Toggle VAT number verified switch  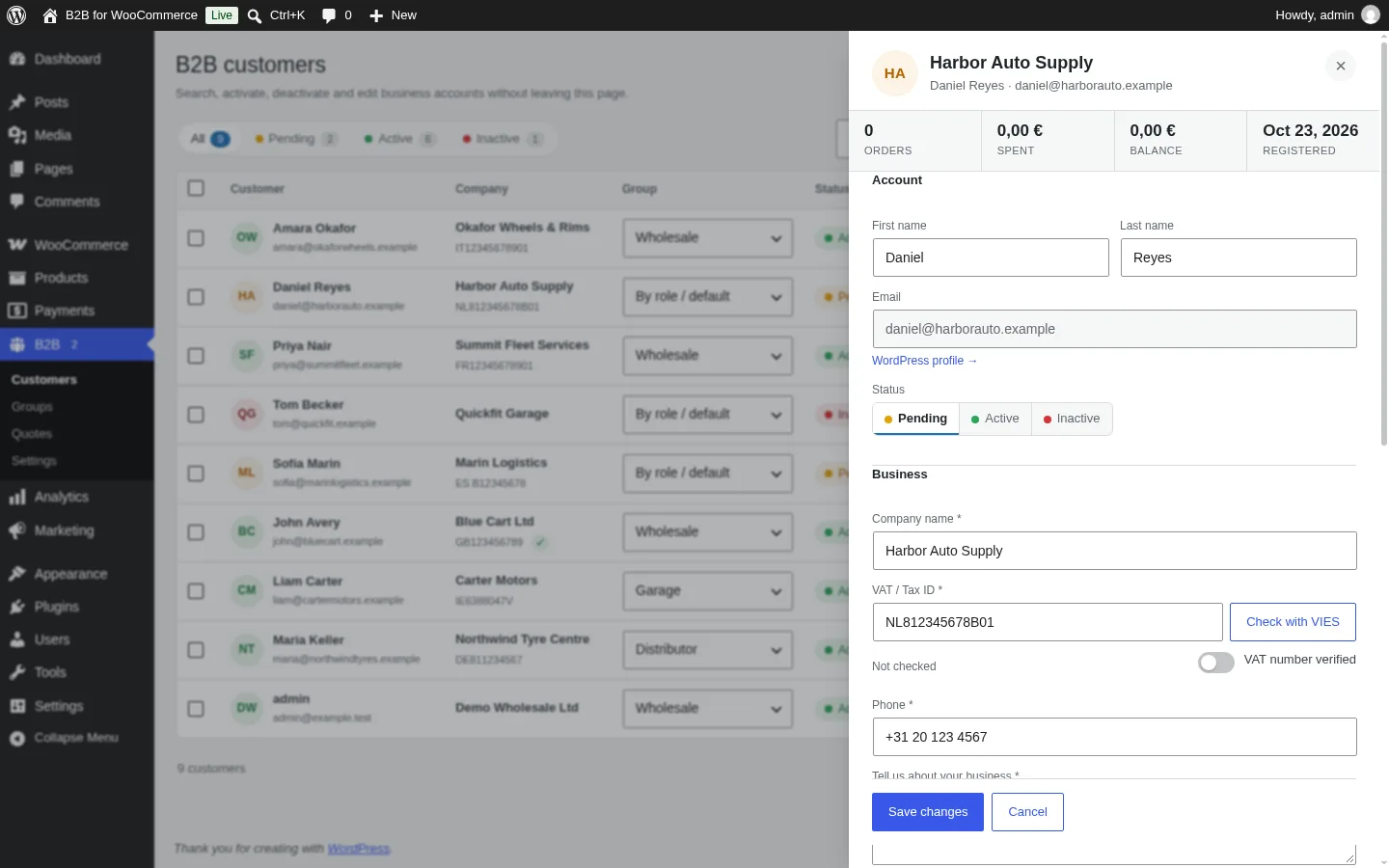point(1216,663)
